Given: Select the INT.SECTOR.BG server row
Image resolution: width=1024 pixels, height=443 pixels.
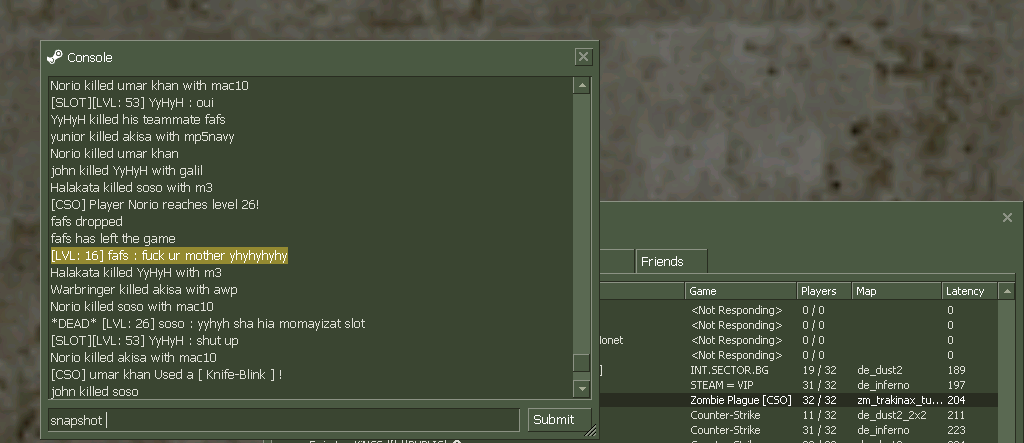Looking at the screenshot, I should coord(800,370).
